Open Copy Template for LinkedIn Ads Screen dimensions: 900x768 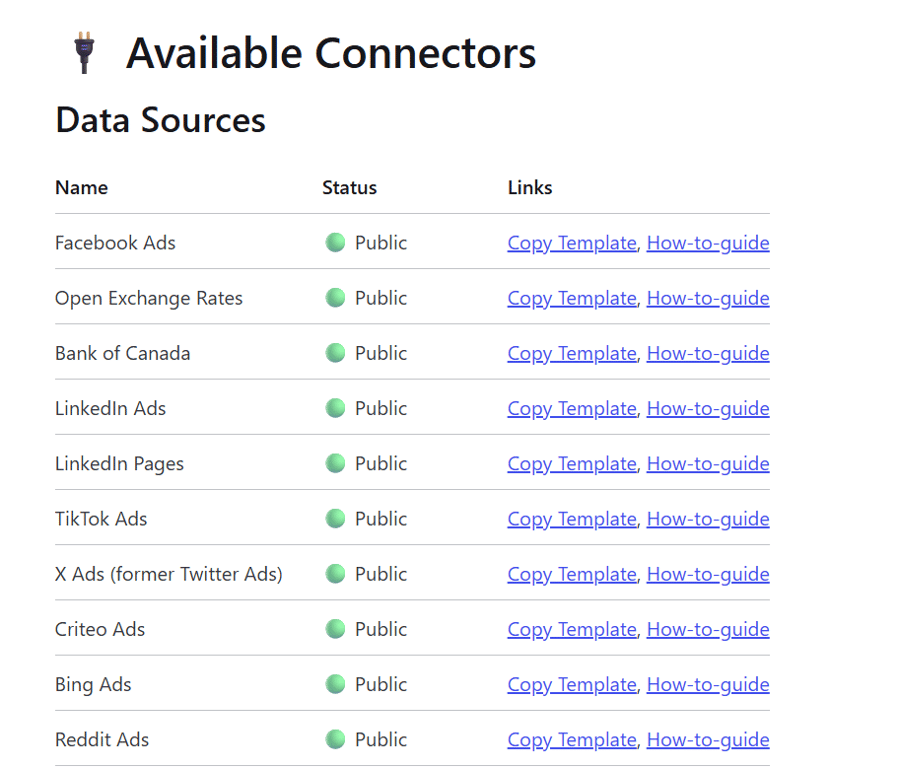[x=572, y=409]
